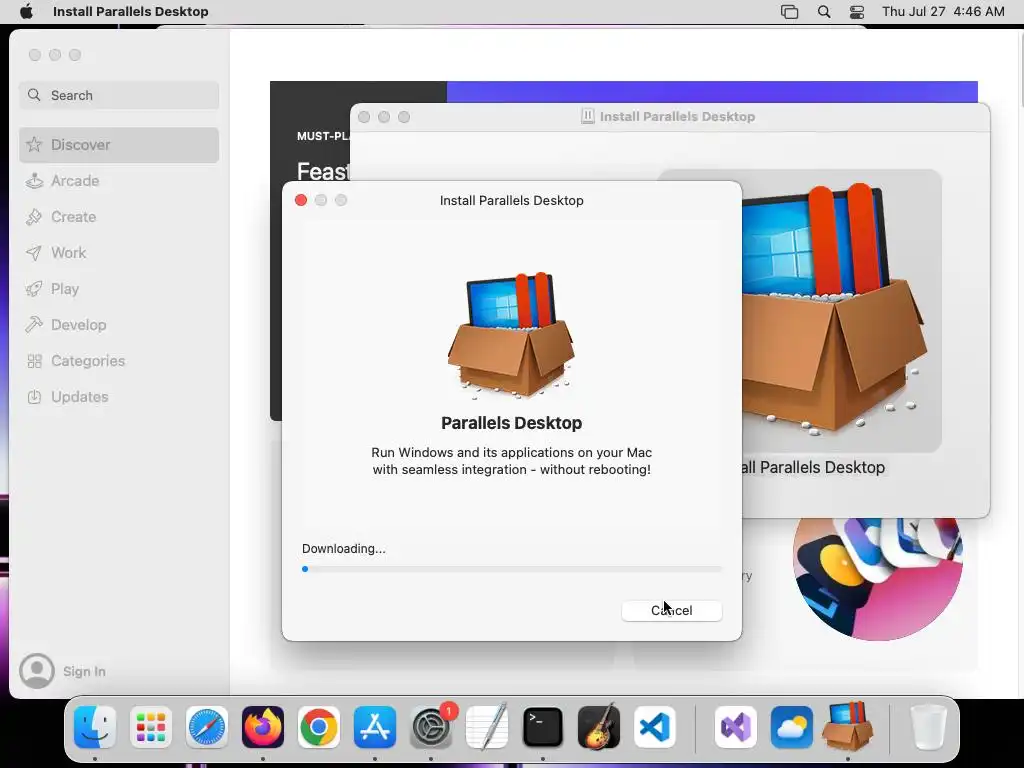
Task: Open Finder from the dock
Action: 95,727
